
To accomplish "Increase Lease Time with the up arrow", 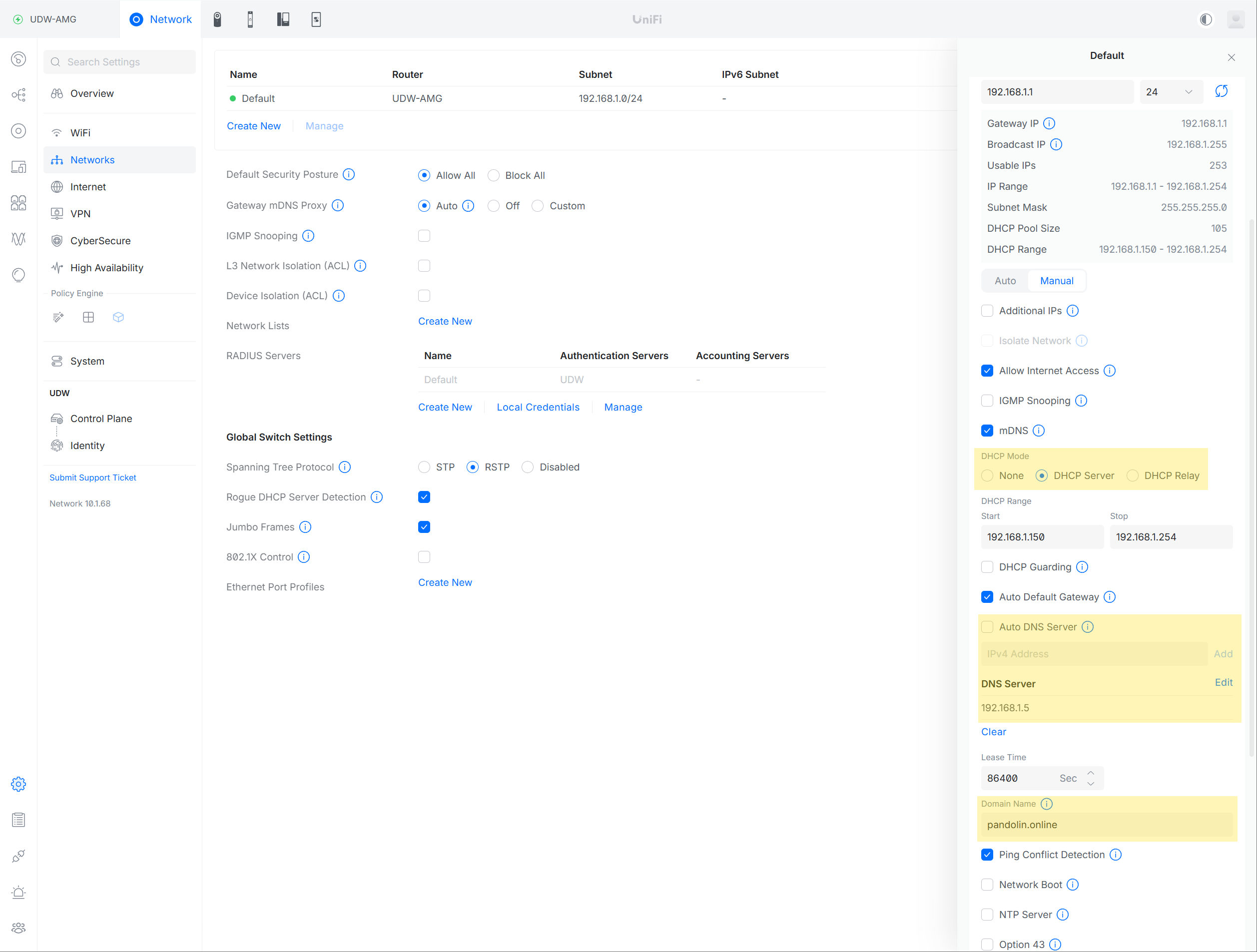I will click(1091, 773).
